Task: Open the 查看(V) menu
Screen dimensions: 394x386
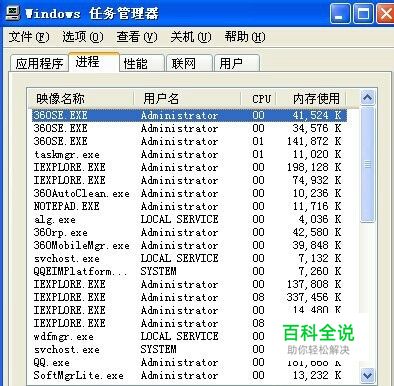Action: click(x=137, y=37)
